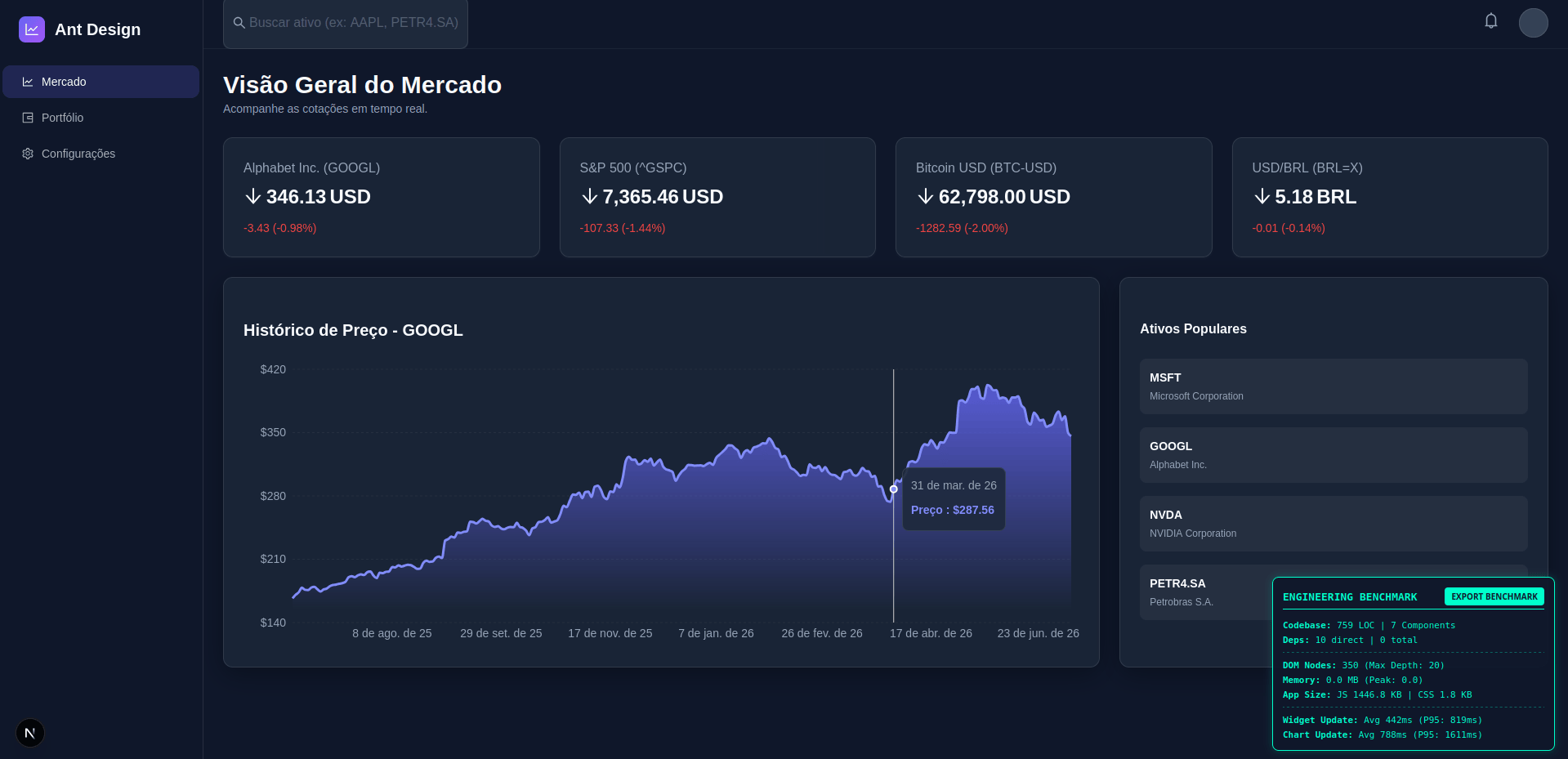Click the down arrow on USD/BRL card
Viewport: 1568px width, 759px height.
1262,197
